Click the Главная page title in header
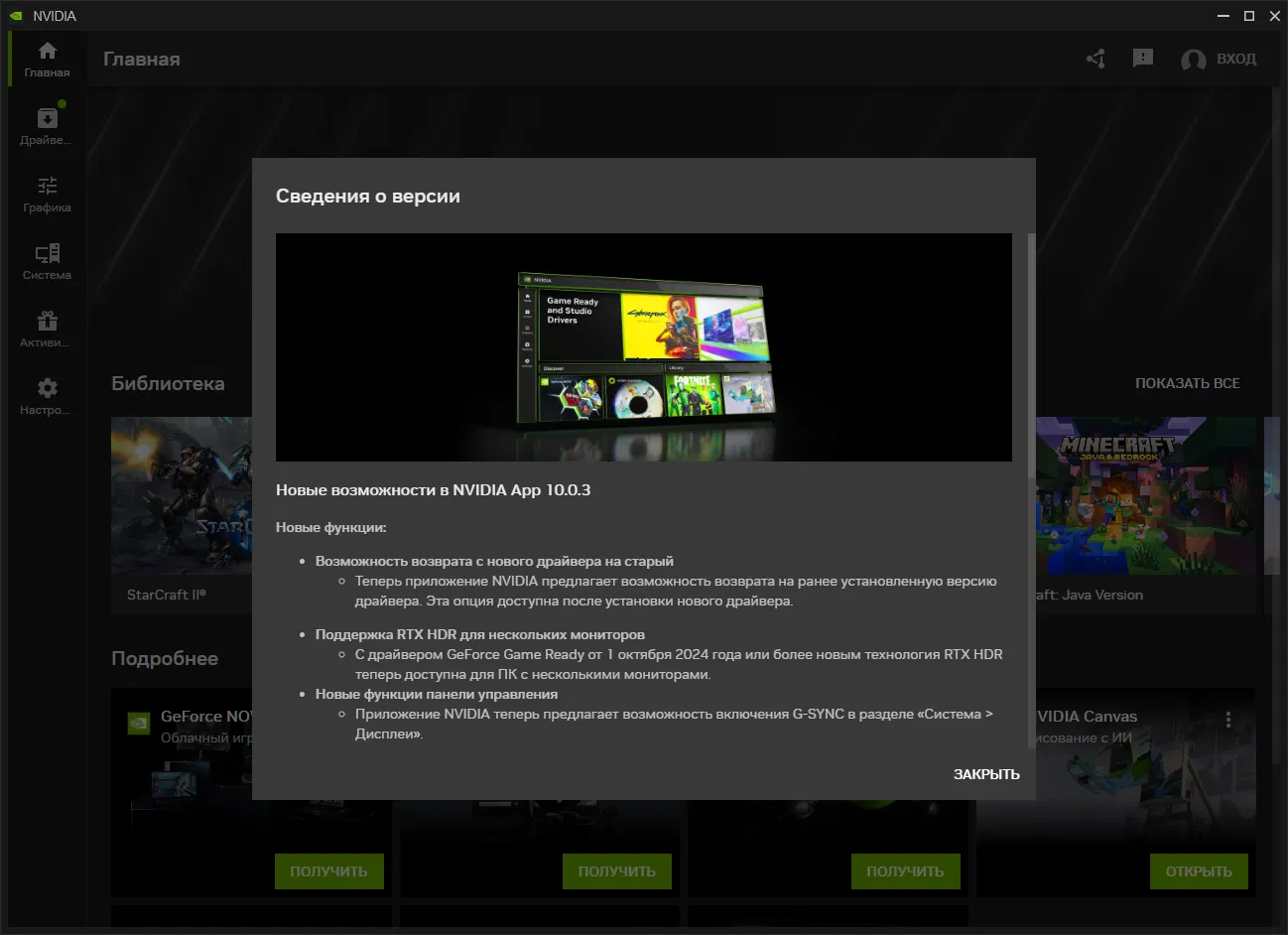 tap(142, 60)
